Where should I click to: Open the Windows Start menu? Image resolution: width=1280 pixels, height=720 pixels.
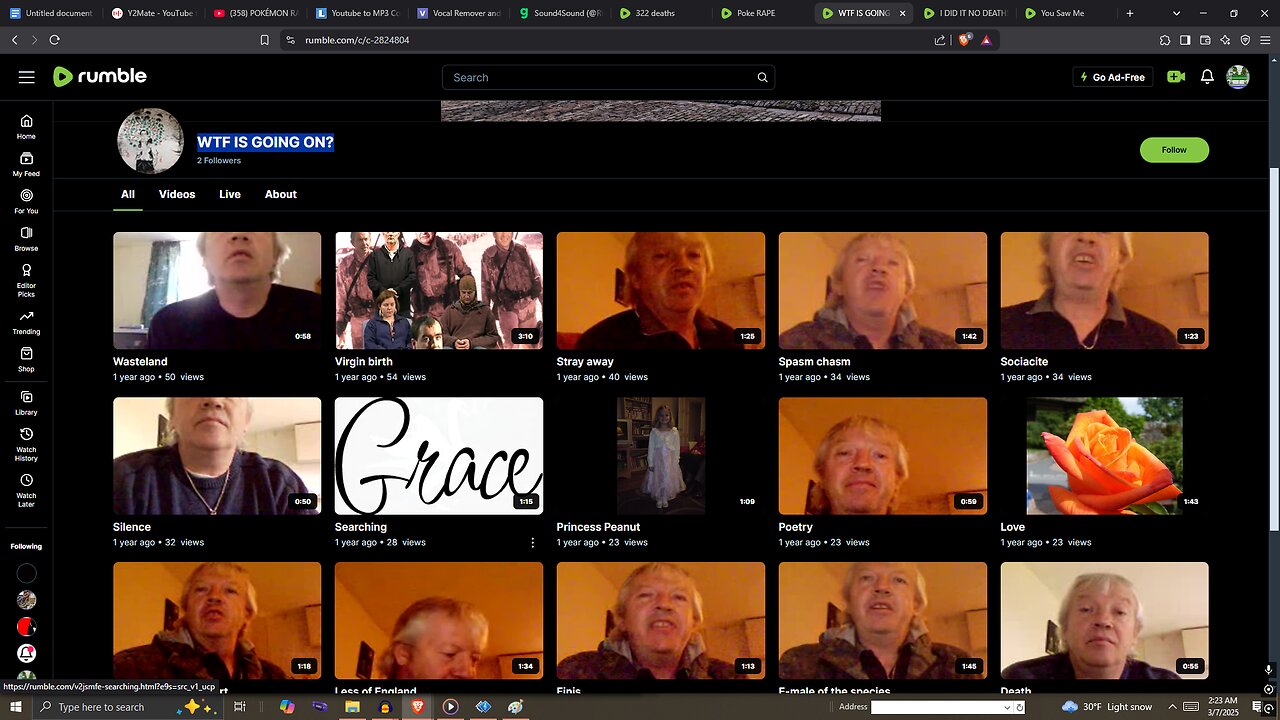(x=16, y=707)
